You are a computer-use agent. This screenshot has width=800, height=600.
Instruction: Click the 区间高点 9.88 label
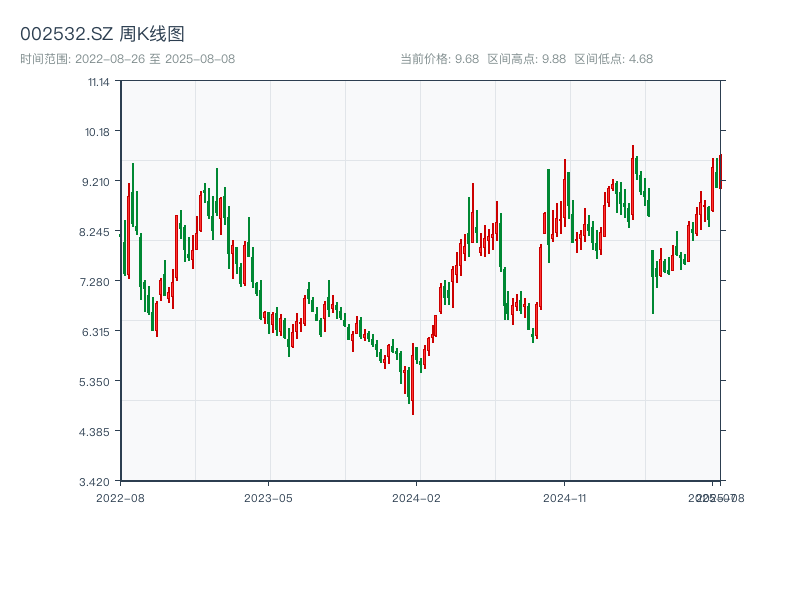(526, 59)
